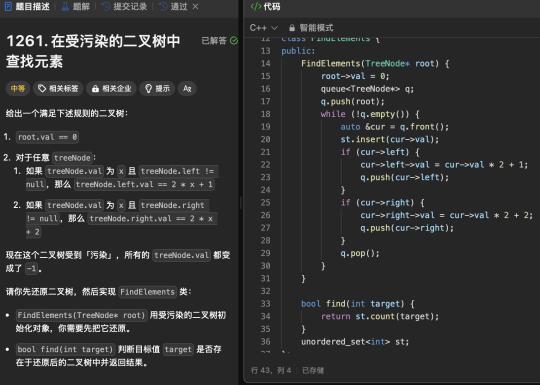This screenshot has height=385, width=540.
Task: Open the 相关企业 companies button
Action: [112, 89]
